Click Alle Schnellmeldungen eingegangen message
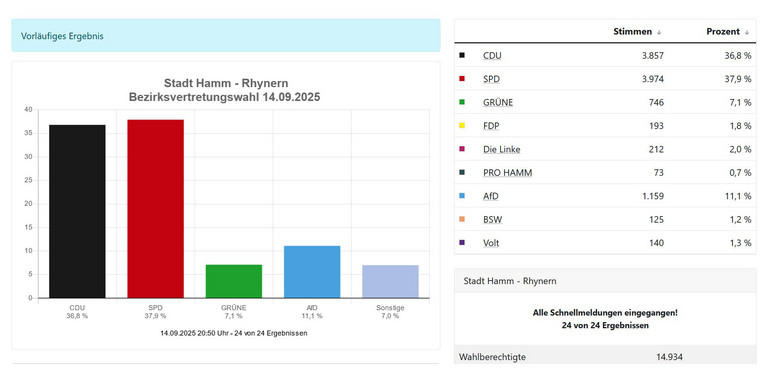768x377 pixels. click(605, 313)
